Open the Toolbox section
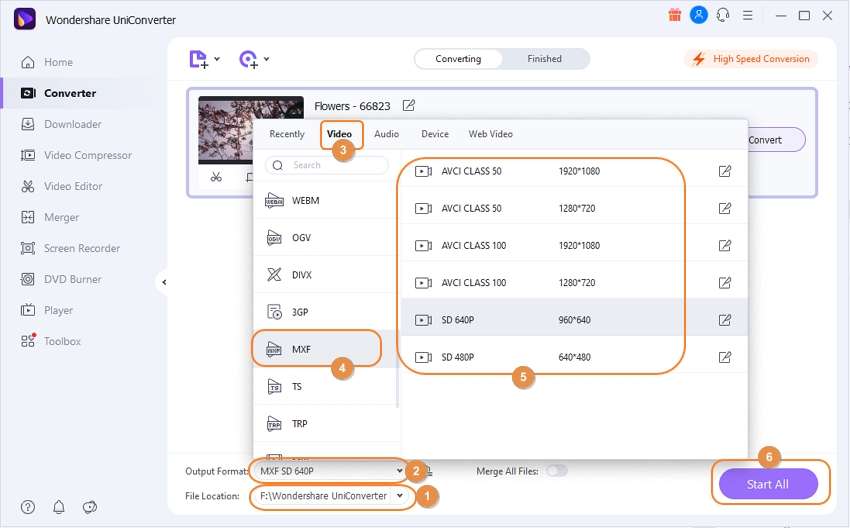This screenshot has height=528, width=850. coord(50,341)
